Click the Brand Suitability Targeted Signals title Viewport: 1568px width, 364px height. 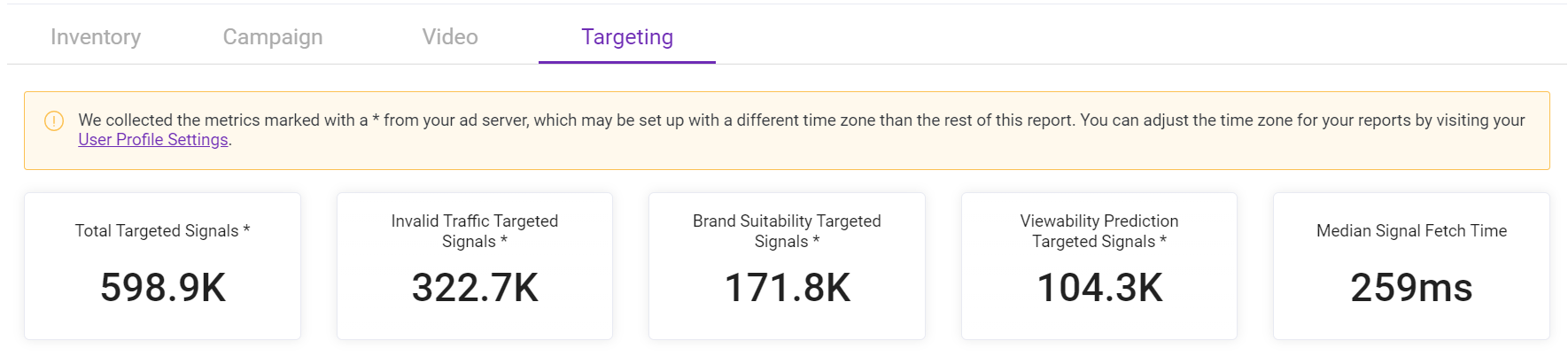click(x=787, y=231)
